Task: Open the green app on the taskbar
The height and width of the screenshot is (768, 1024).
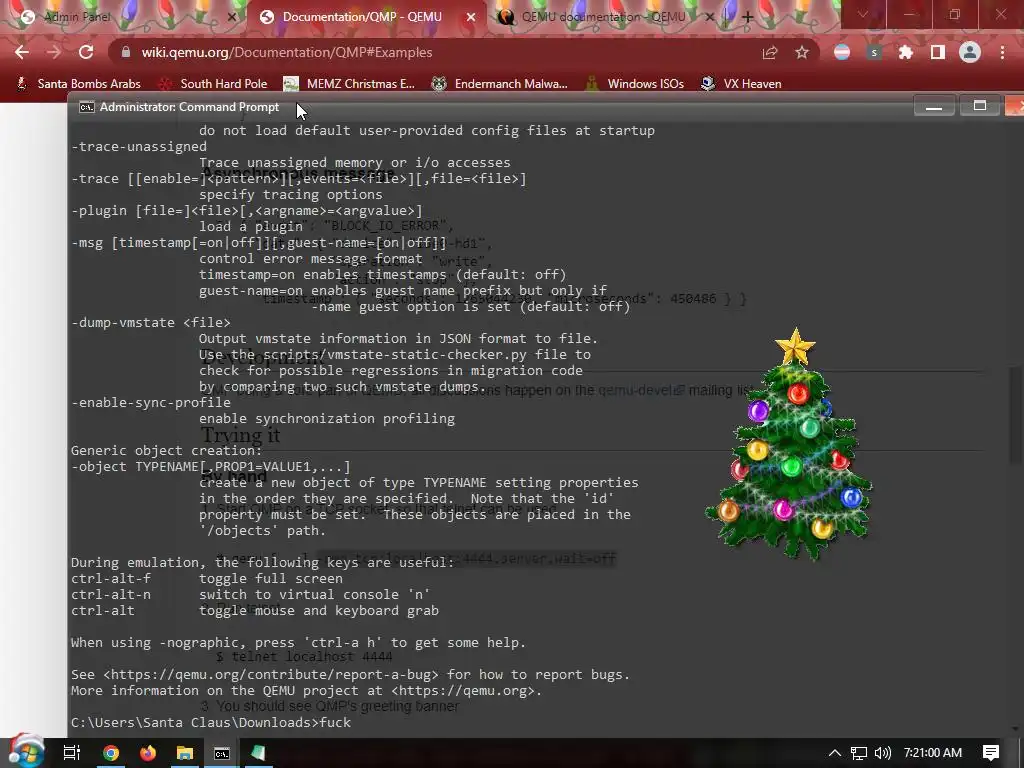Action: point(259,753)
